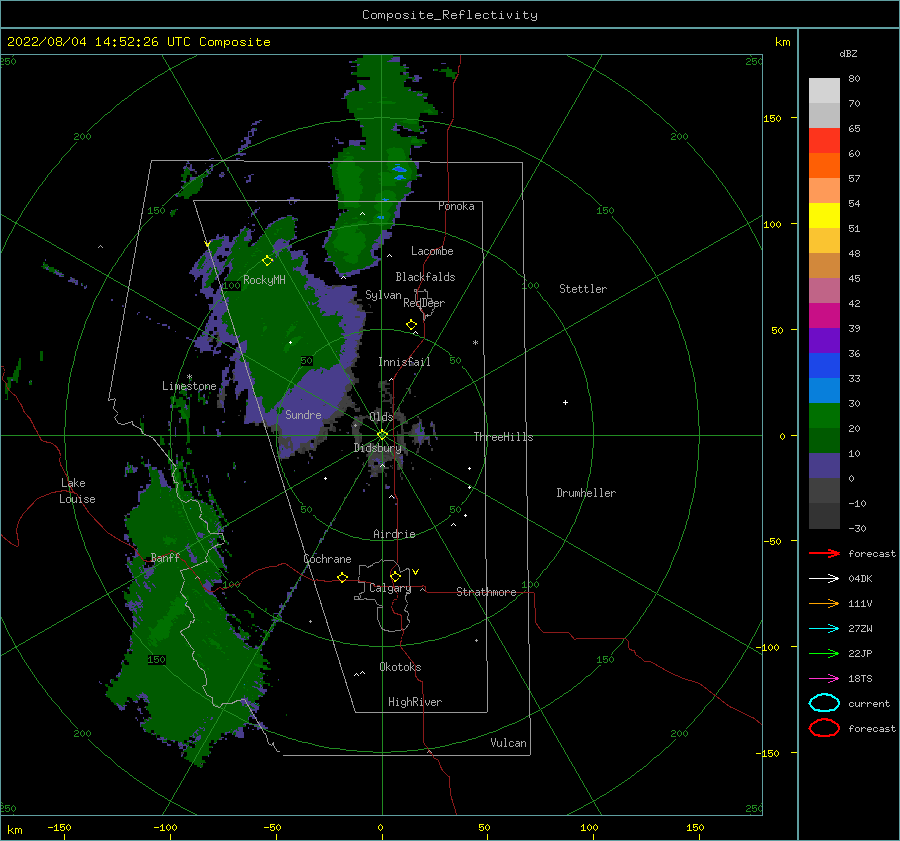Click the yellow diamond marker beside RockyMH
The image size is (900, 841).
pyautogui.click(x=267, y=261)
